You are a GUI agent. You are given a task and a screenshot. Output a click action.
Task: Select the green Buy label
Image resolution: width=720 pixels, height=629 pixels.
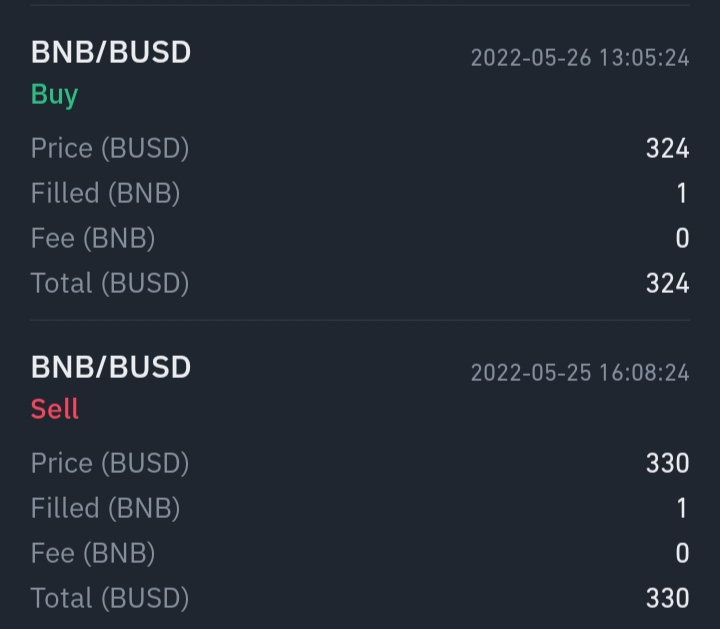(x=54, y=95)
